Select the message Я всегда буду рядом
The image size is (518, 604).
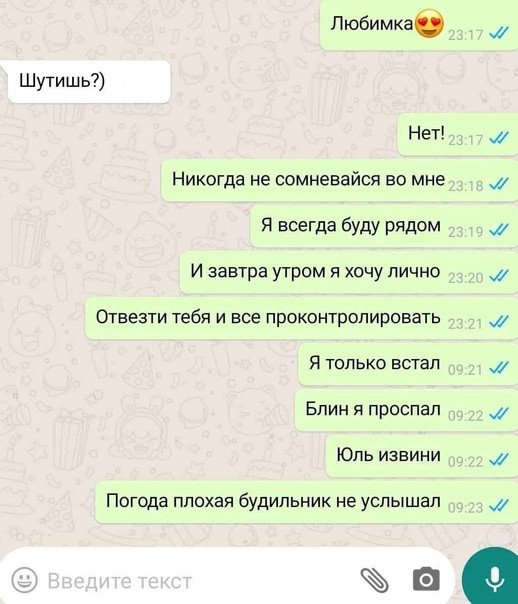click(384, 226)
